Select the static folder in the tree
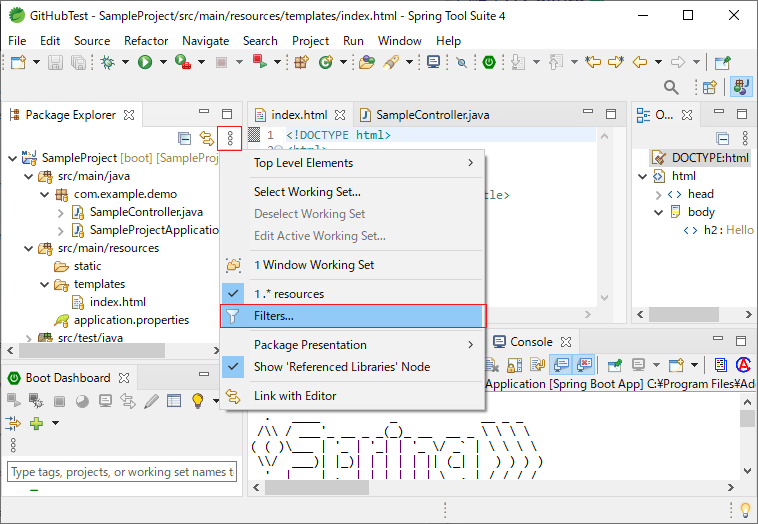 (x=87, y=266)
